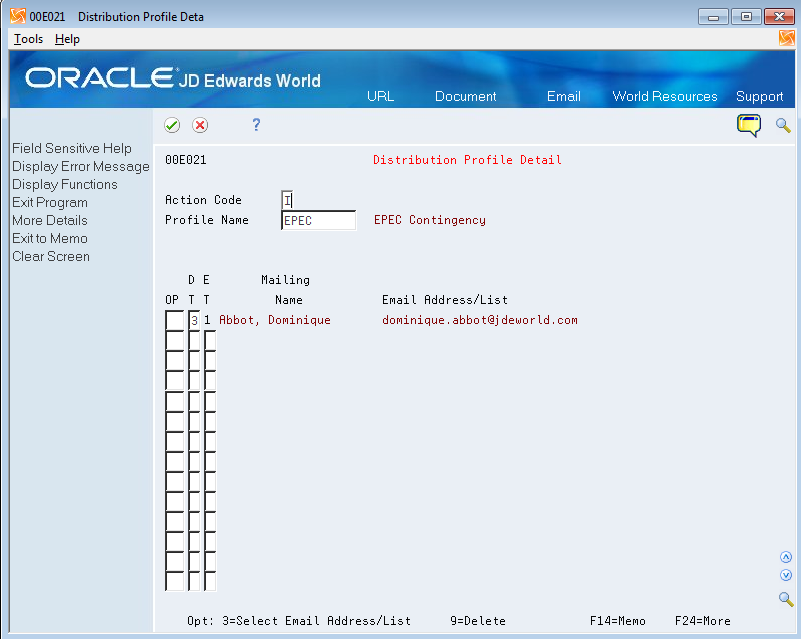
Task: Click the Abbot, Dominique mailing name
Action: click(275, 320)
